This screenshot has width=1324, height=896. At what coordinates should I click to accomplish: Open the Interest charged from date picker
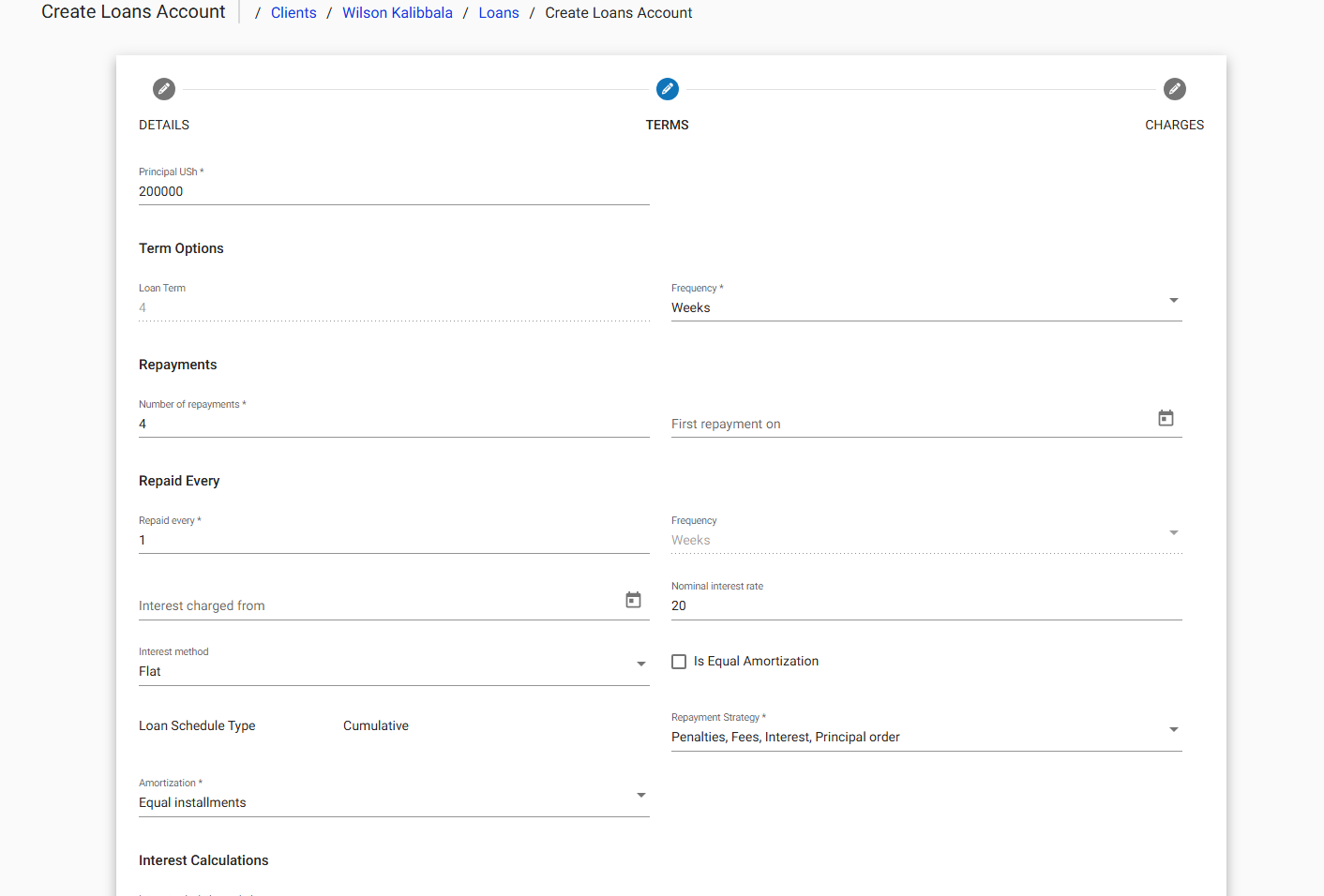pyautogui.click(x=633, y=599)
